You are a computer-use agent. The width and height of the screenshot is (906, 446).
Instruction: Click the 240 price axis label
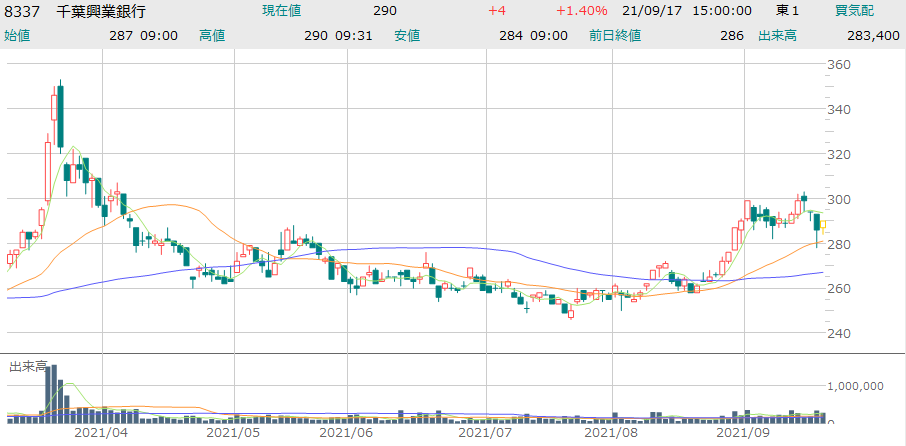(838, 334)
